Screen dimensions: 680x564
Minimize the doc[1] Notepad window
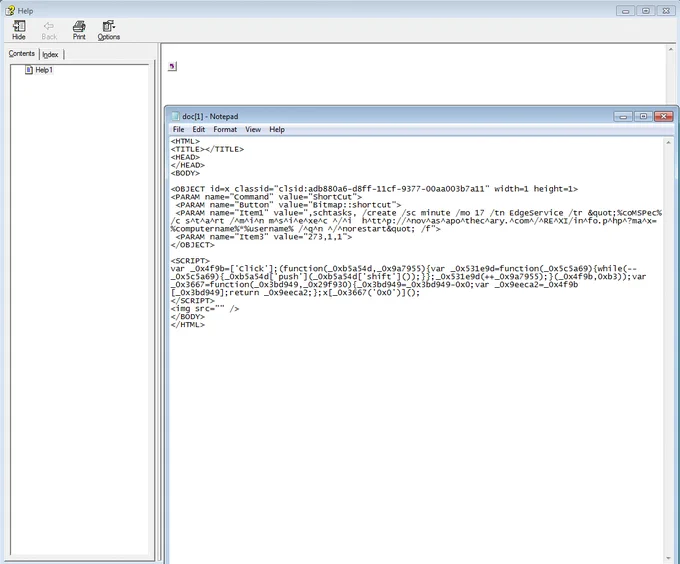pos(623,116)
